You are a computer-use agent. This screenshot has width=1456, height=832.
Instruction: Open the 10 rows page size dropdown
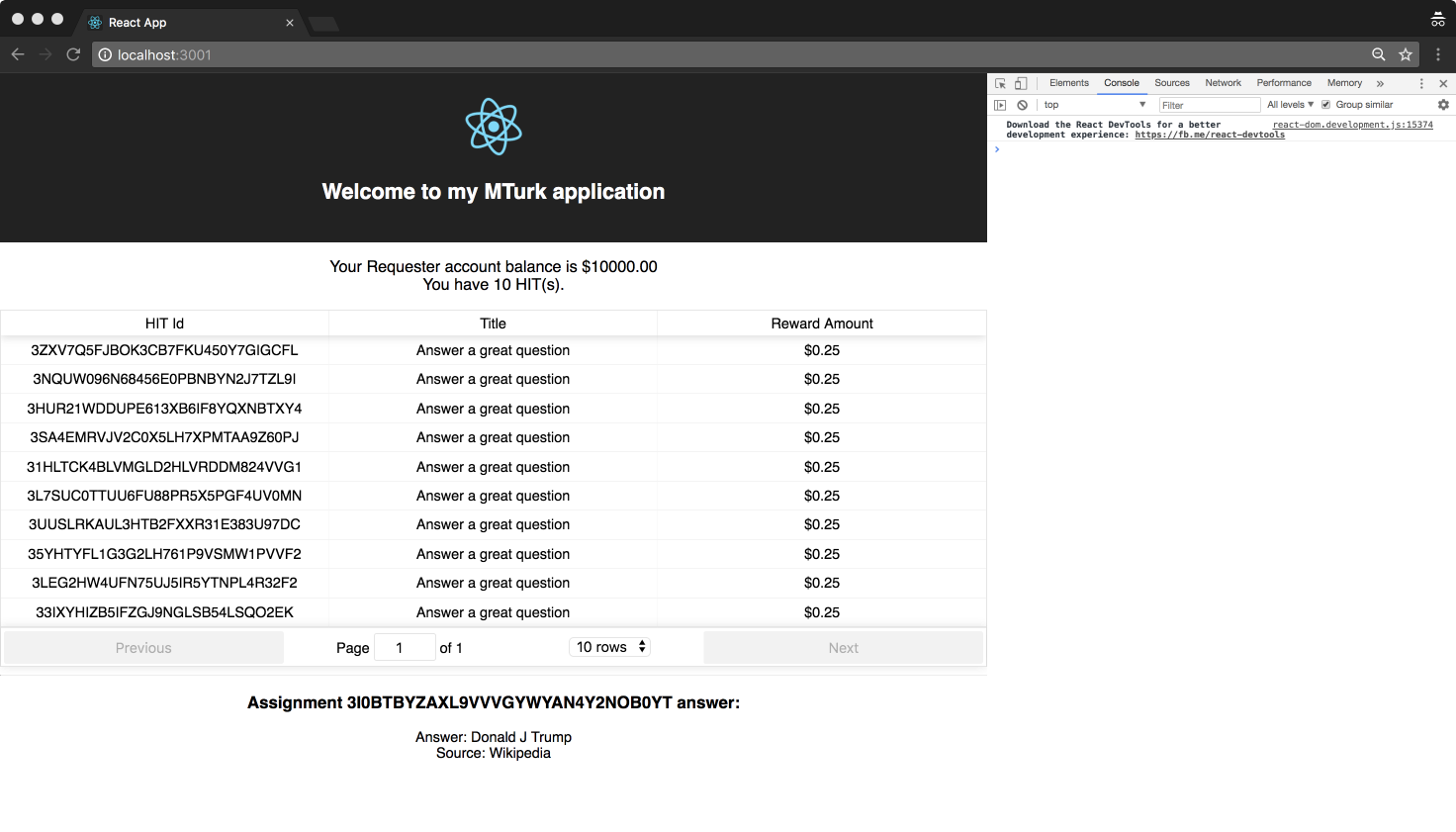coord(610,647)
